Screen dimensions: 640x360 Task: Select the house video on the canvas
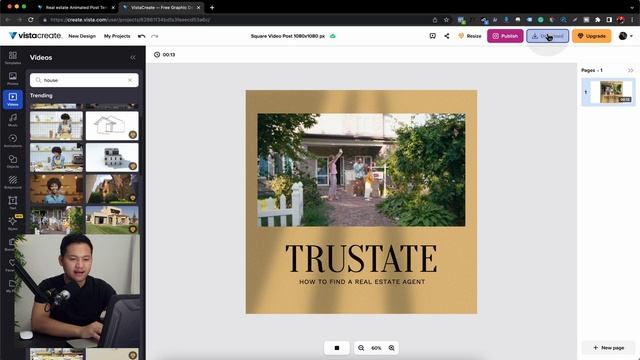coord(361,170)
